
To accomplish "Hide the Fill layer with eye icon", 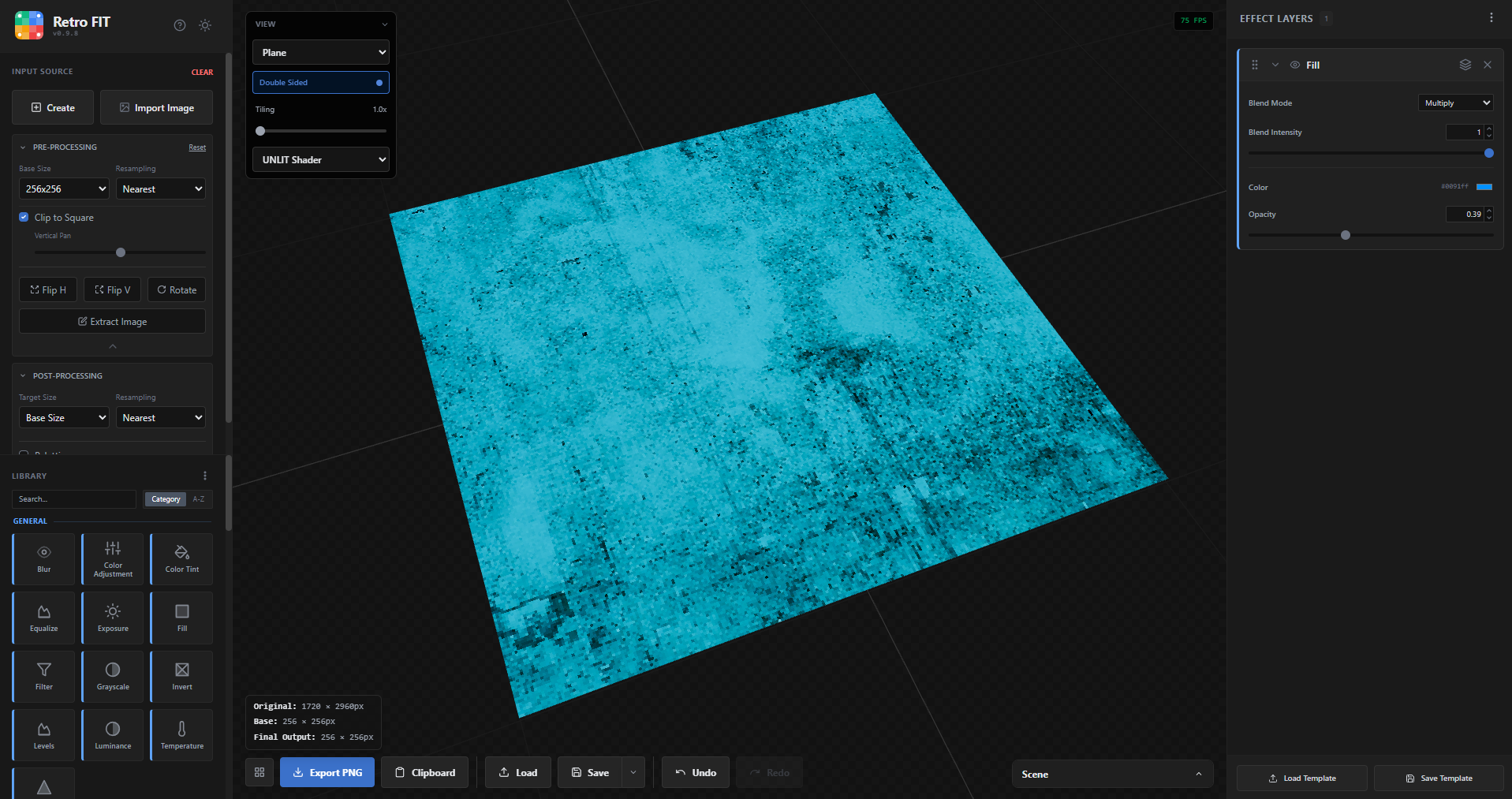I will pos(1295,65).
